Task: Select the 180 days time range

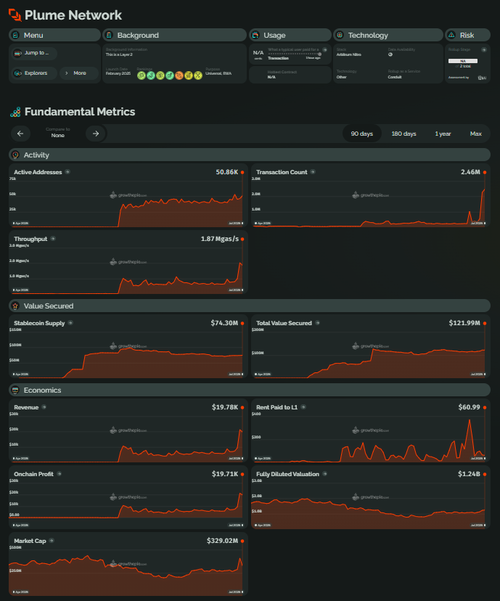Action: coord(404,134)
